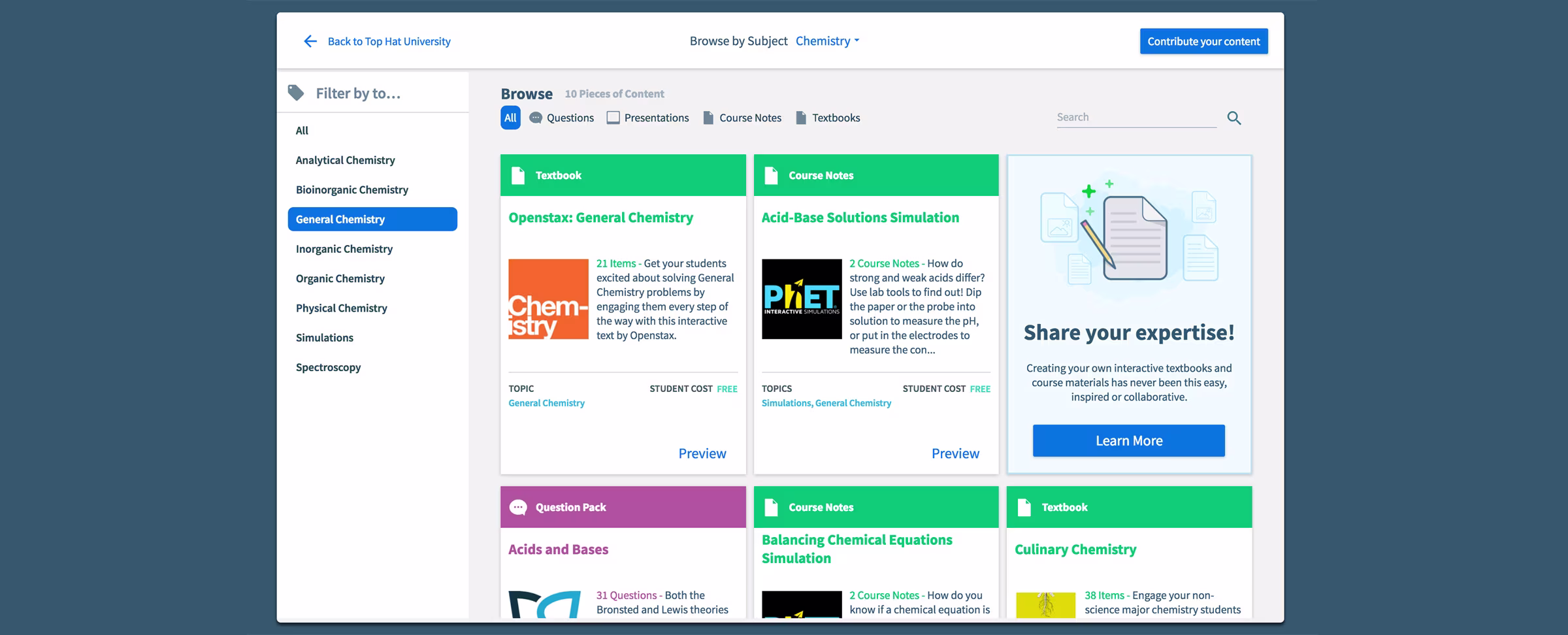Click FREE student cost on Acid-Base card
The image size is (1568, 635).
[x=980, y=389]
